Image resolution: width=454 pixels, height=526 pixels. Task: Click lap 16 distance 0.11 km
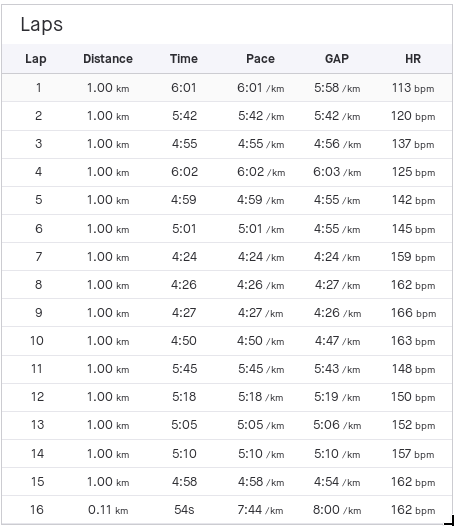108,510
